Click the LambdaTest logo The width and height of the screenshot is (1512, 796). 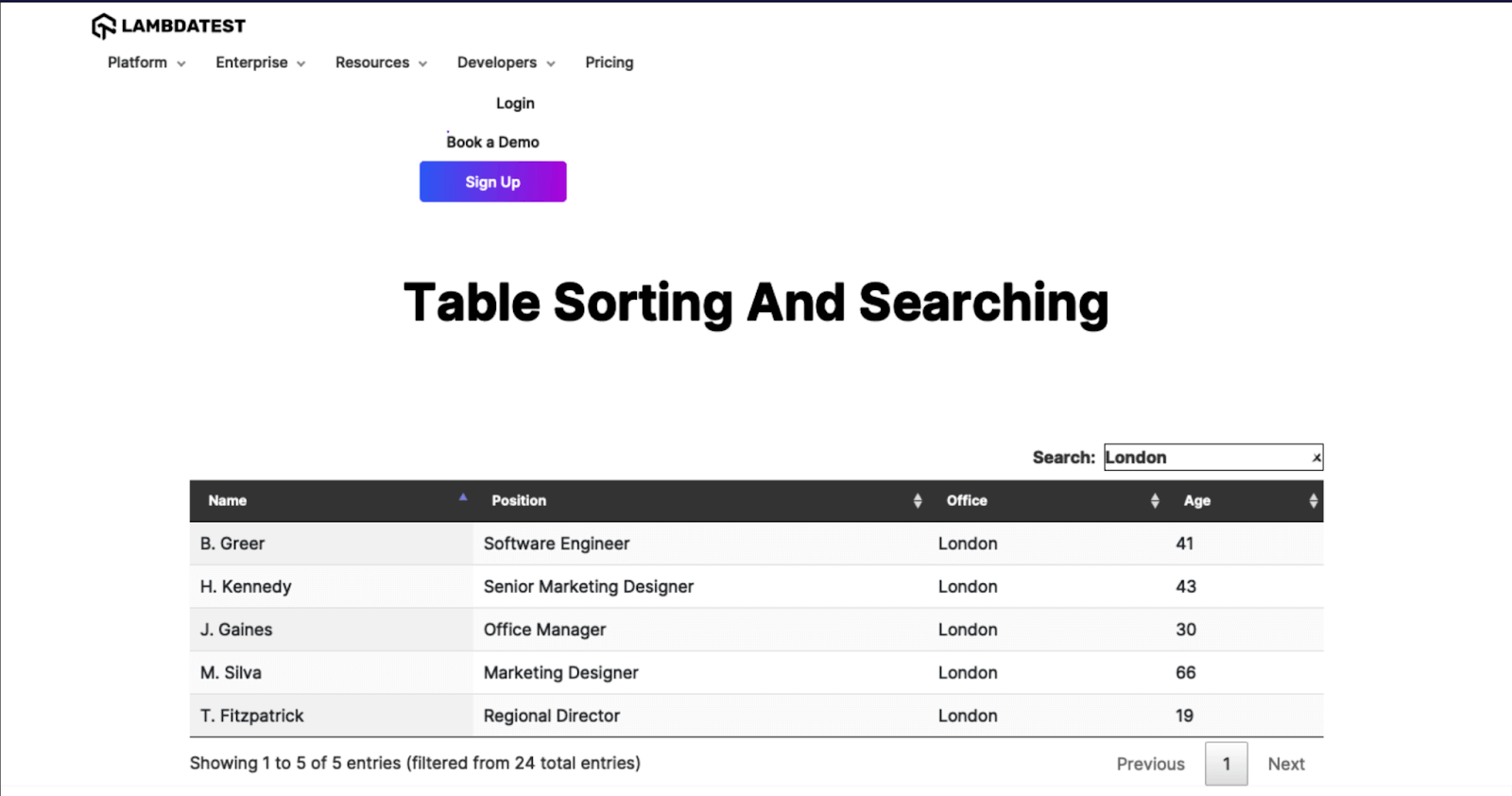pyautogui.click(x=168, y=26)
